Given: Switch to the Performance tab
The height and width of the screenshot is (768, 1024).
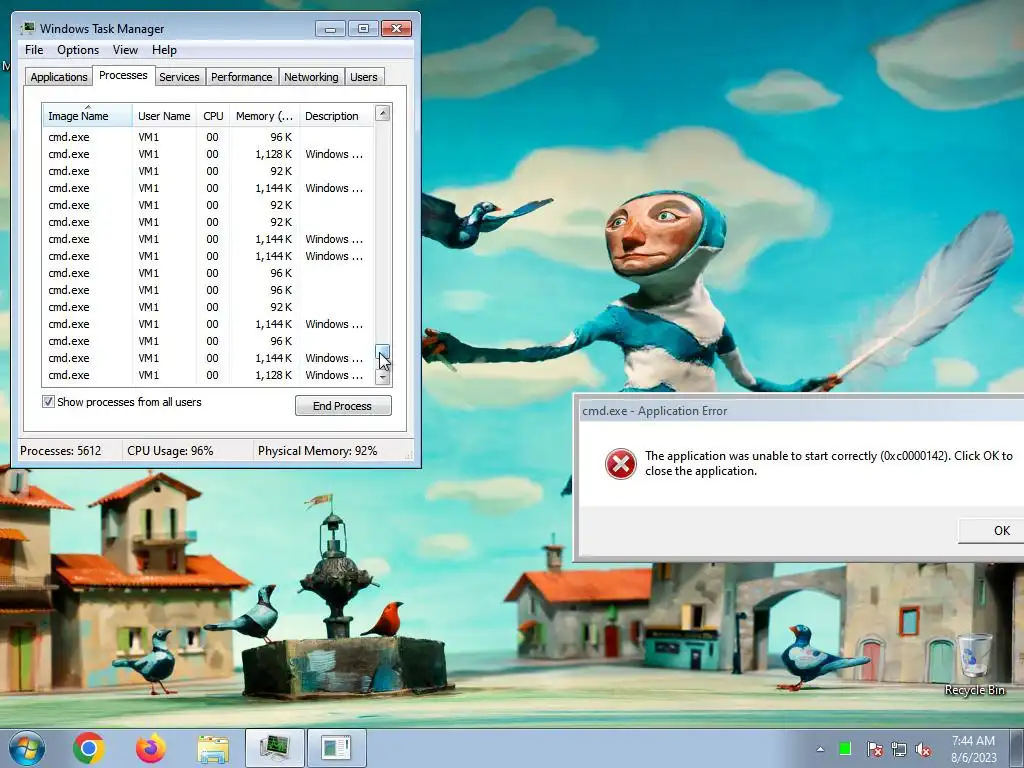Looking at the screenshot, I should pos(242,77).
